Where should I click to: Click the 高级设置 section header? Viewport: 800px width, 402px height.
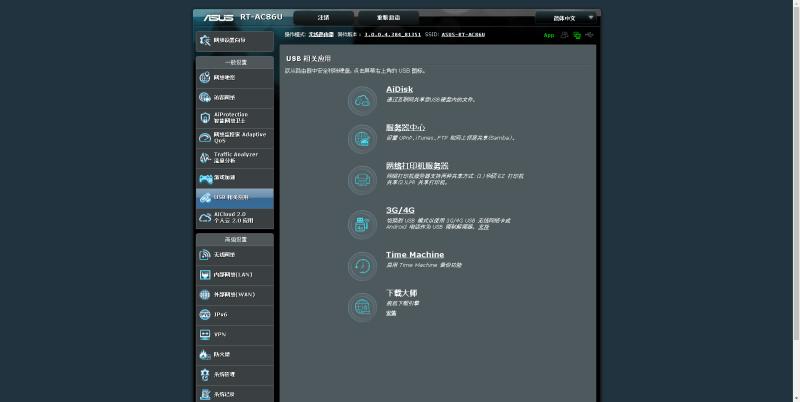click(x=235, y=239)
